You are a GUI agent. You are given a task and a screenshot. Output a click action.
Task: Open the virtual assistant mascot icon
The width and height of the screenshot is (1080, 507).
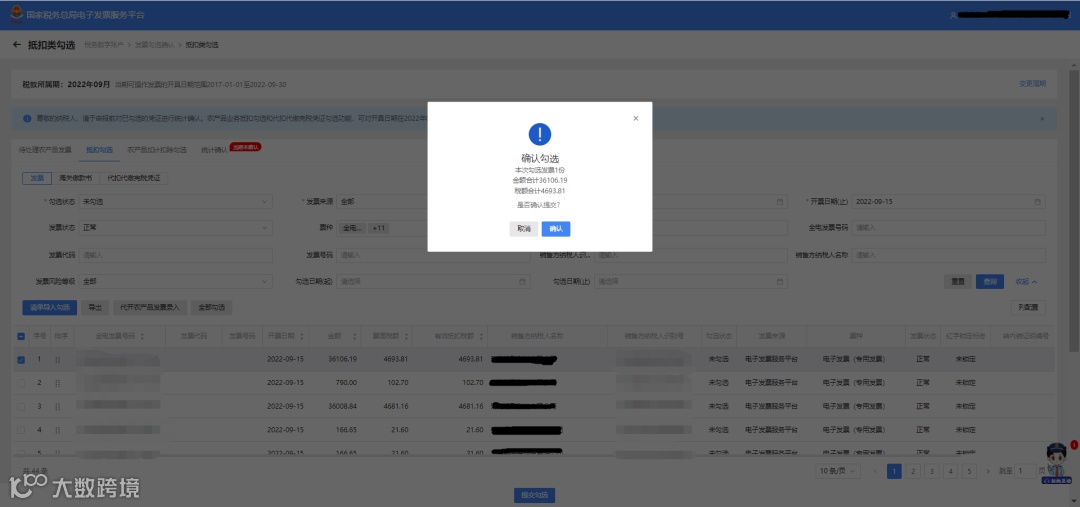(x=1056, y=462)
